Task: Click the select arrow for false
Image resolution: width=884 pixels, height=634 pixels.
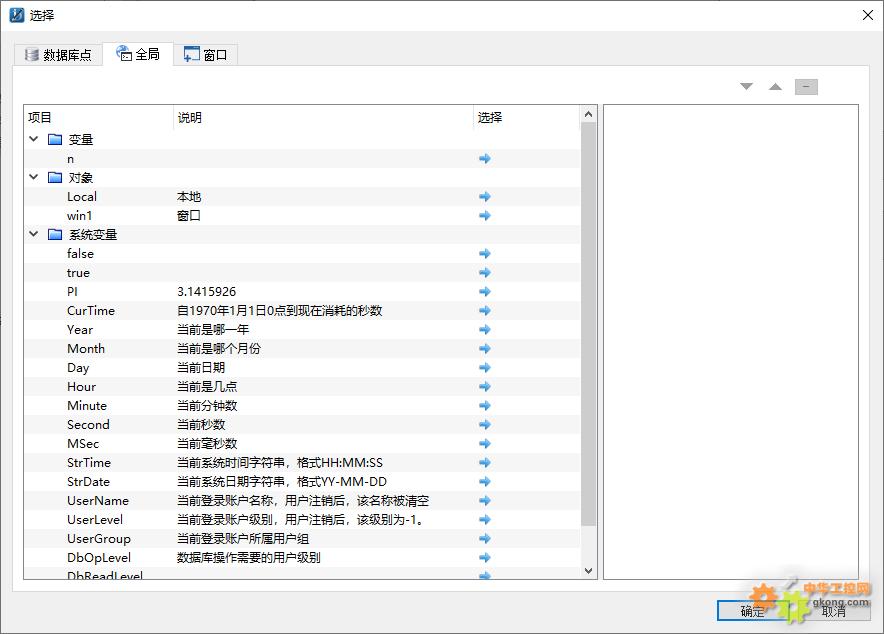Action: (485, 254)
